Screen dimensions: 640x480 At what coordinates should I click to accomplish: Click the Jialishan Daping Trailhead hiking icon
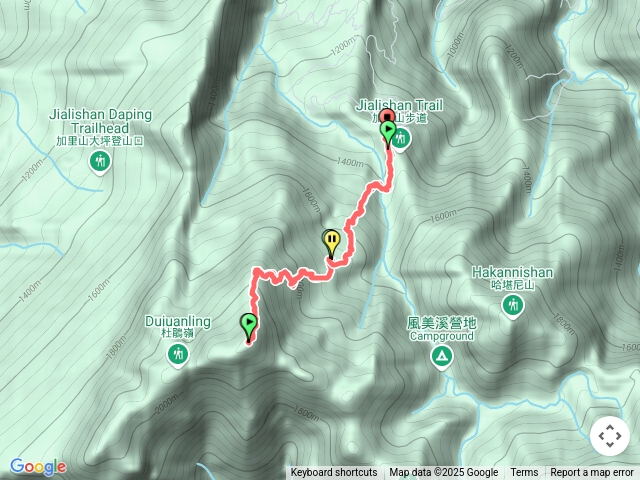[x=100, y=162]
